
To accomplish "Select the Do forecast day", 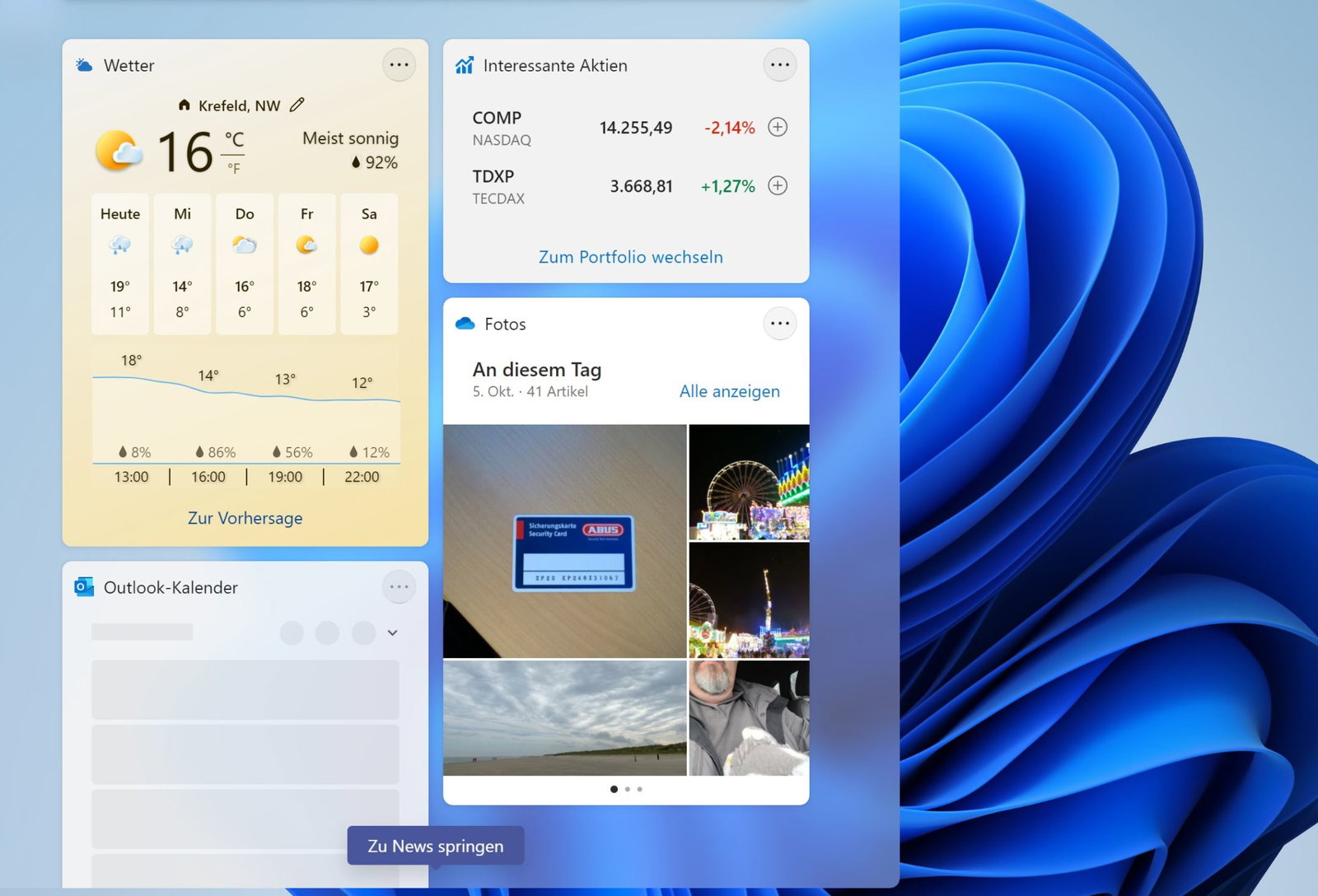I will click(x=245, y=264).
